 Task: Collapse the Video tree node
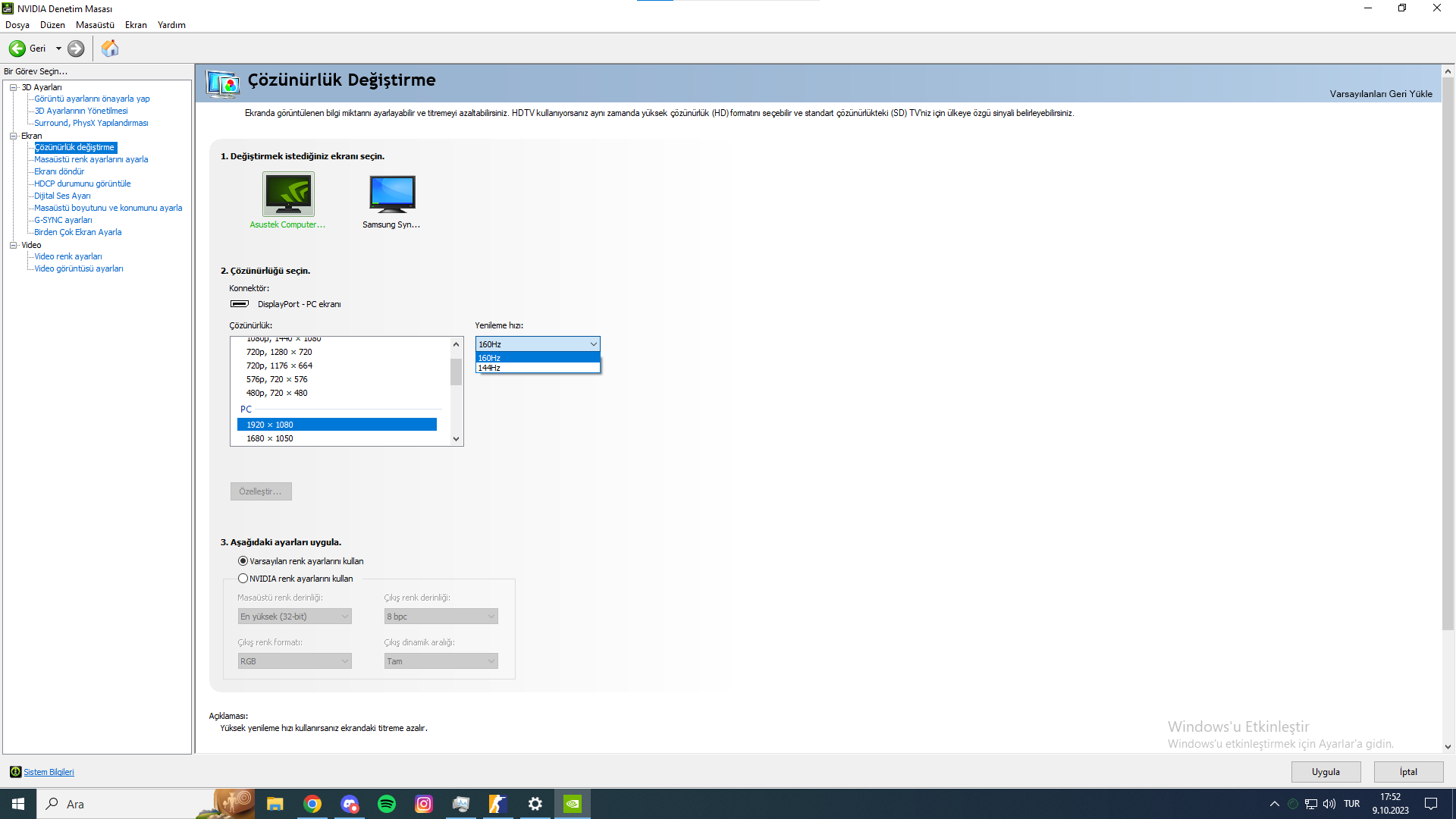(x=13, y=245)
